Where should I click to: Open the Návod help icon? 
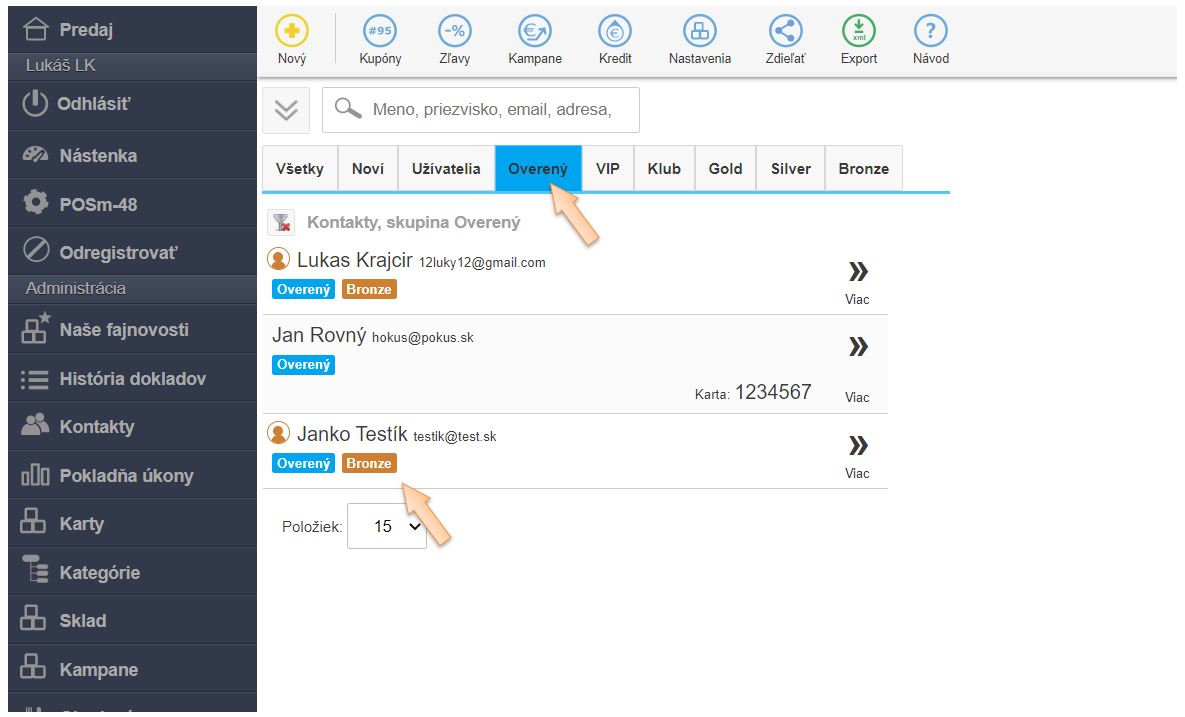930,32
